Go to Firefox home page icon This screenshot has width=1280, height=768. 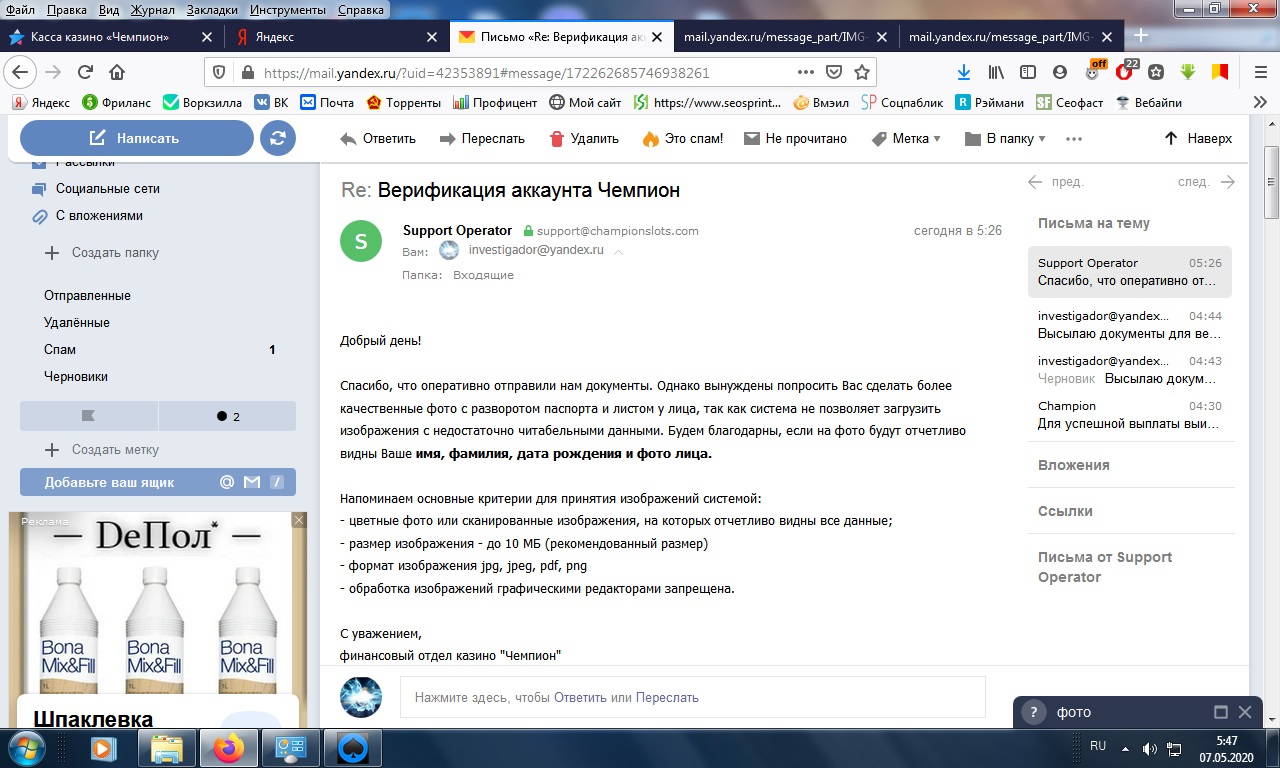click(x=117, y=72)
